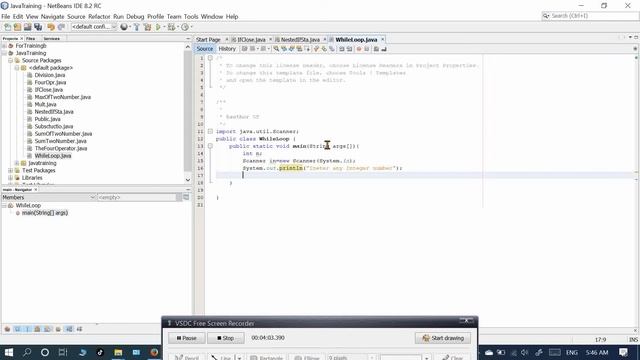Switch to the Start Page tab
Image resolution: width=640 pixels, height=360 pixels.
pyautogui.click(x=208, y=40)
